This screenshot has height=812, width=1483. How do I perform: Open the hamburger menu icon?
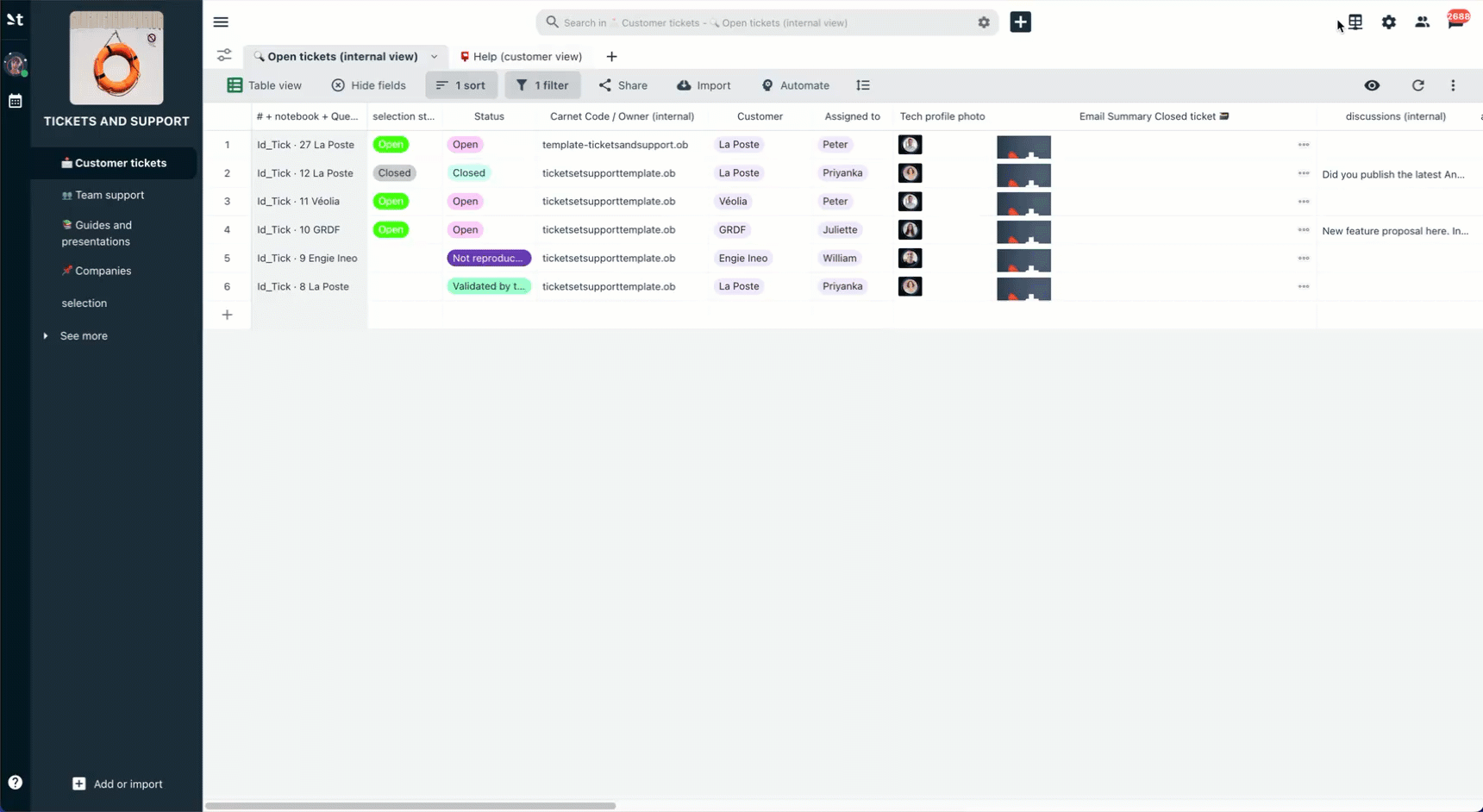pyautogui.click(x=221, y=22)
